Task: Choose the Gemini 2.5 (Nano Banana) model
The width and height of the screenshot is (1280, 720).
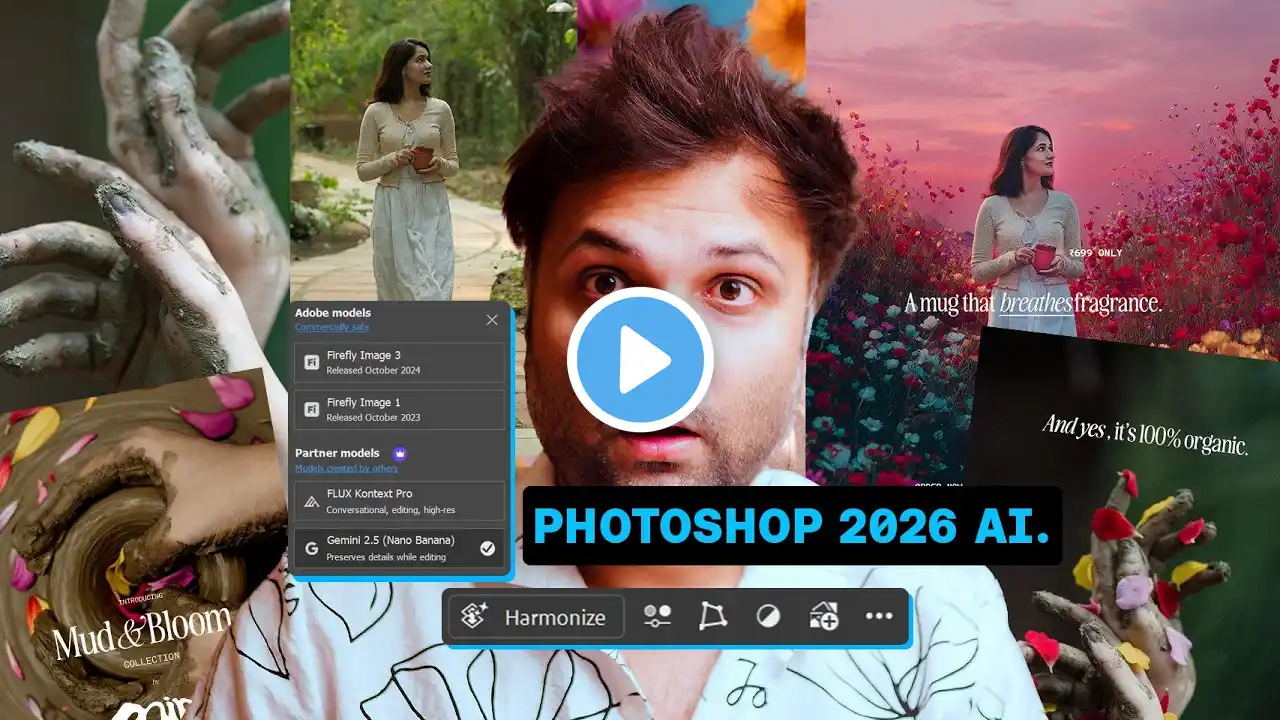Action: coord(400,548)
